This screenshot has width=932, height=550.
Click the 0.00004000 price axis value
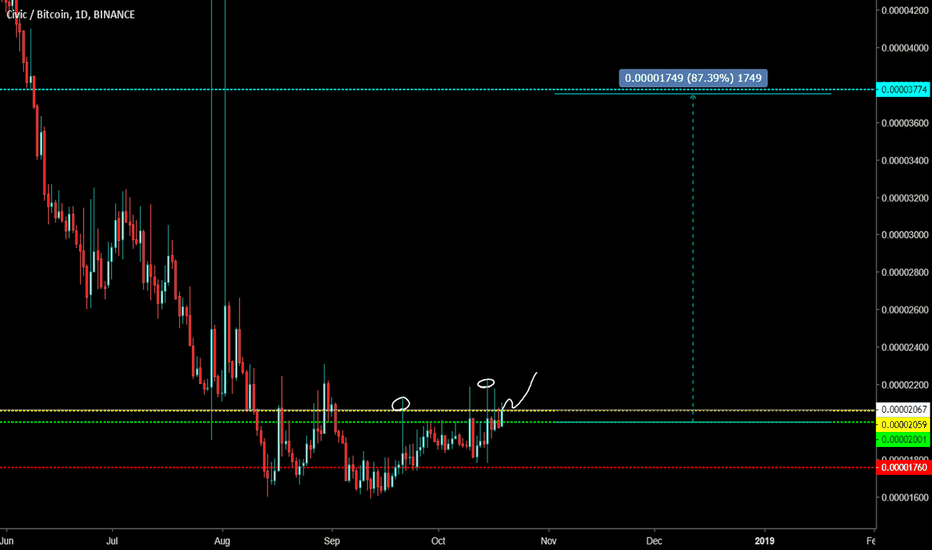[x=905, y=48]
